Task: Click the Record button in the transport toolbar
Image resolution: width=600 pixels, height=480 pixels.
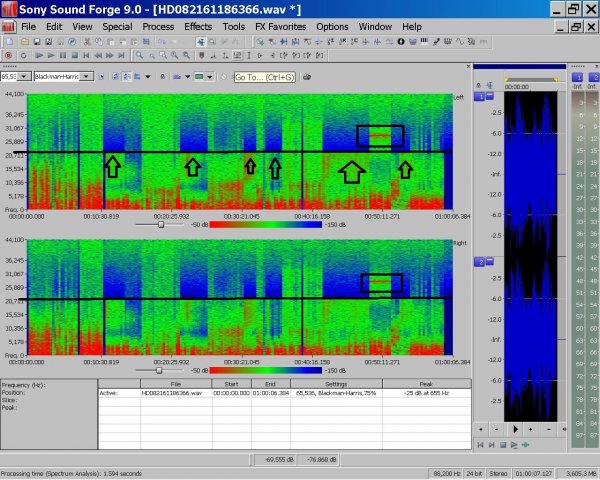Action: pyautogui.click(x=7, y=56)
